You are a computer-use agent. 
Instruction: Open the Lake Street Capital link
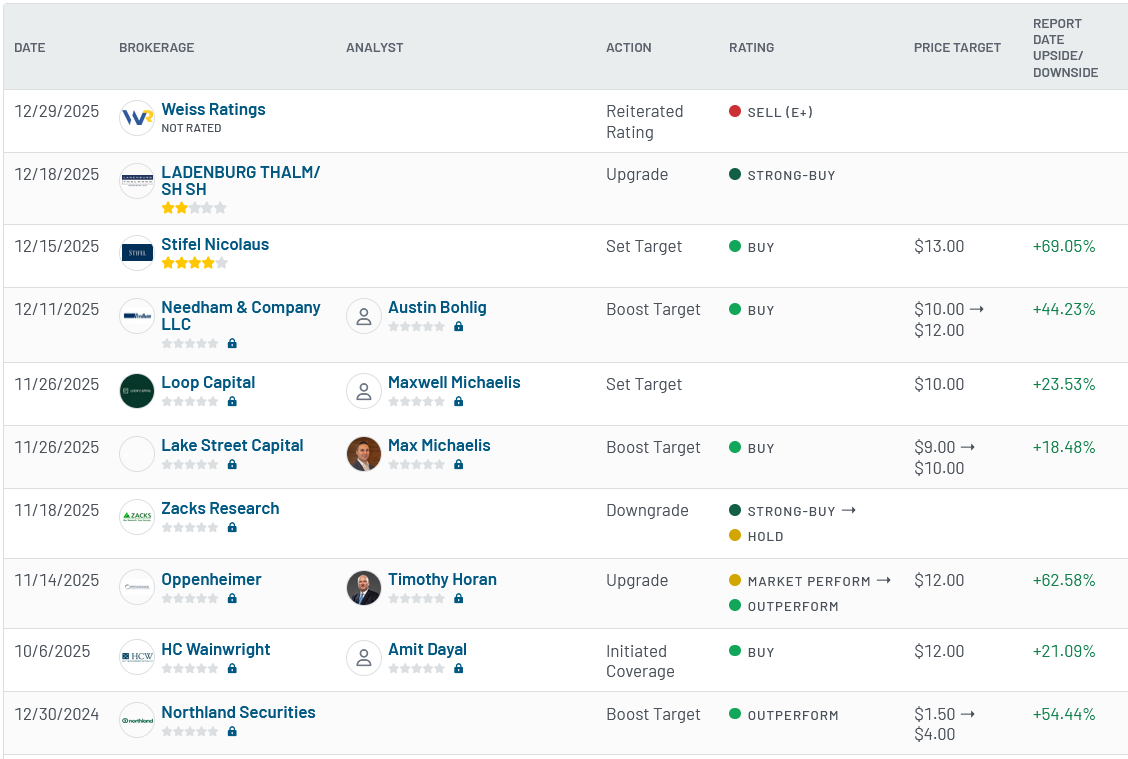point(232,445)
